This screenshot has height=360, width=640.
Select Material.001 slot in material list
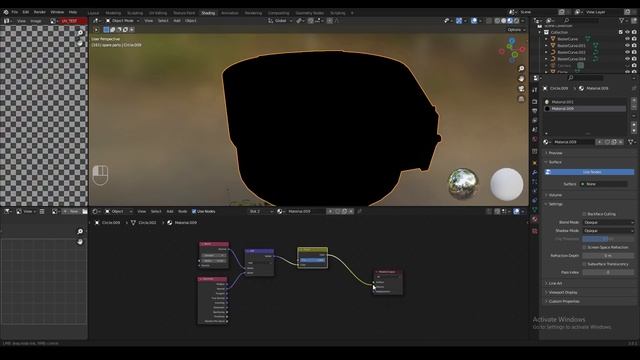(584, 102)
